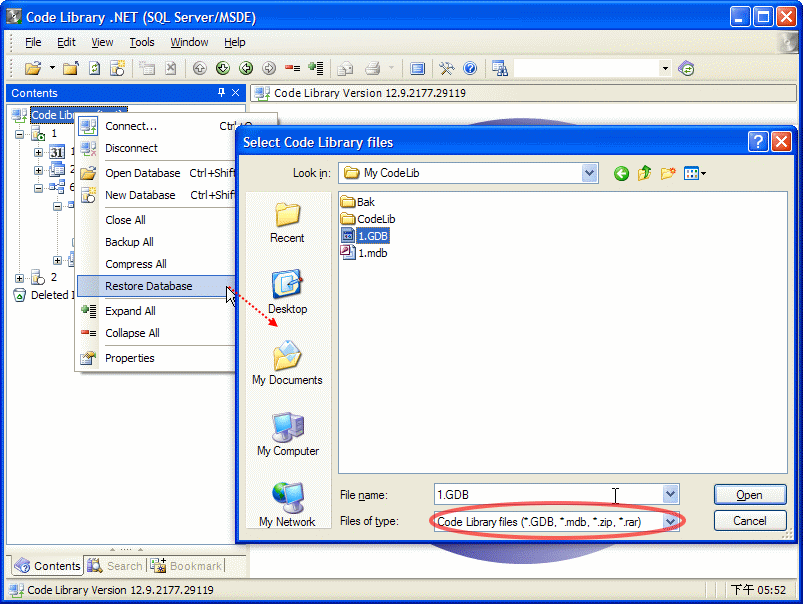
Task: Choose Expand All in the context menu
Action: pos(156,311)
